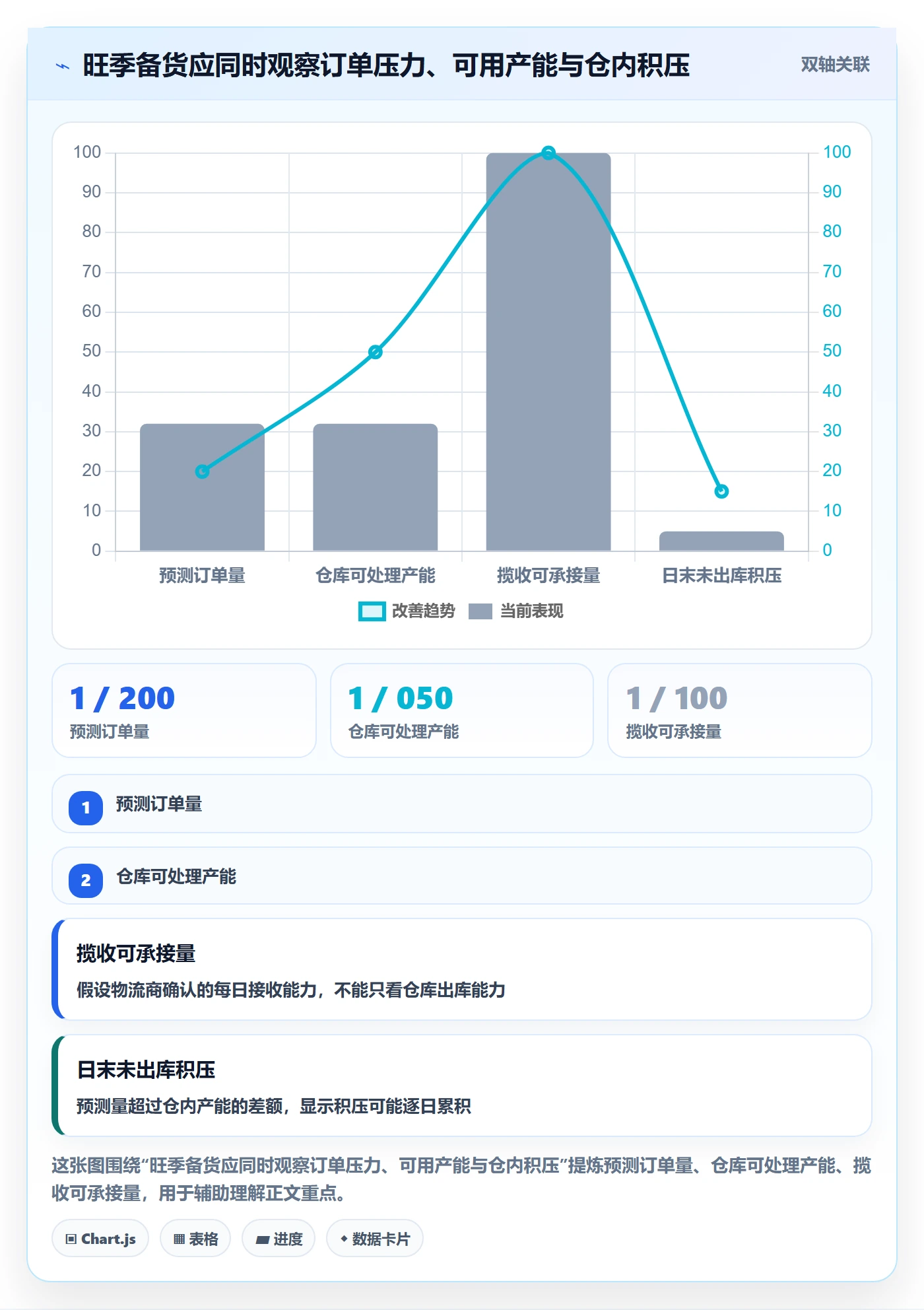Click the 揽收可承接量 x-axis label
Image resolution: width=924 pixels, height=1310 pixels.
coord(548,576)
